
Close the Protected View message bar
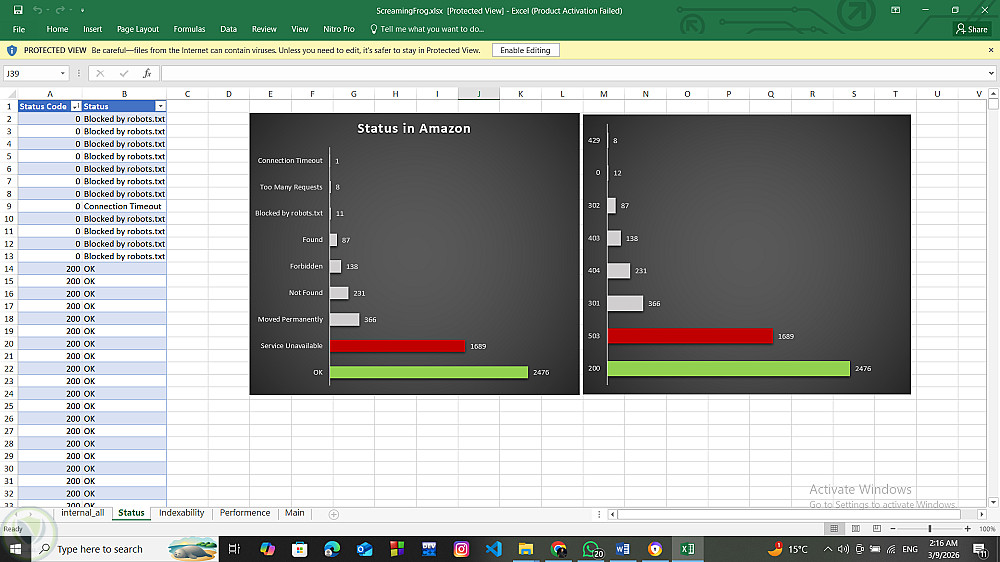click(990, 50)
